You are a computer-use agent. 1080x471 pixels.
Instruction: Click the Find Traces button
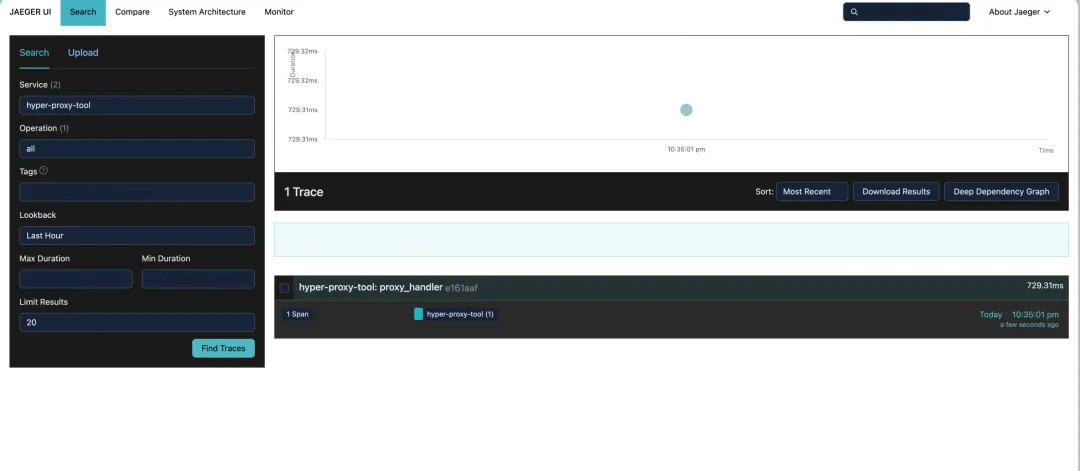[223, 348]
